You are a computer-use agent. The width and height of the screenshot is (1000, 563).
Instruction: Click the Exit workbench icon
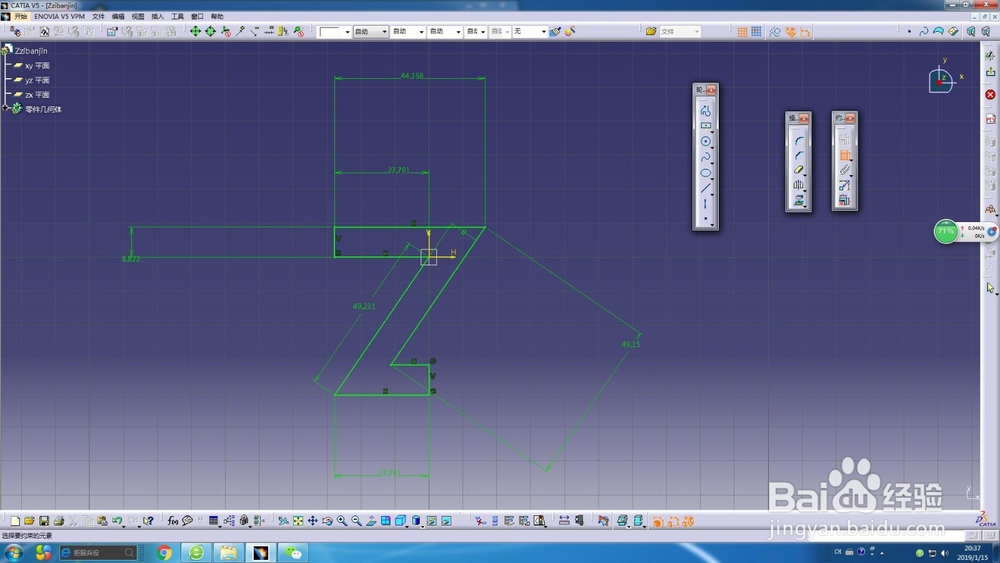click(990, 72)
